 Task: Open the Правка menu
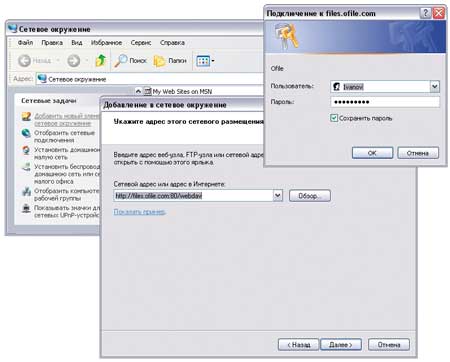tap(52, 43)
